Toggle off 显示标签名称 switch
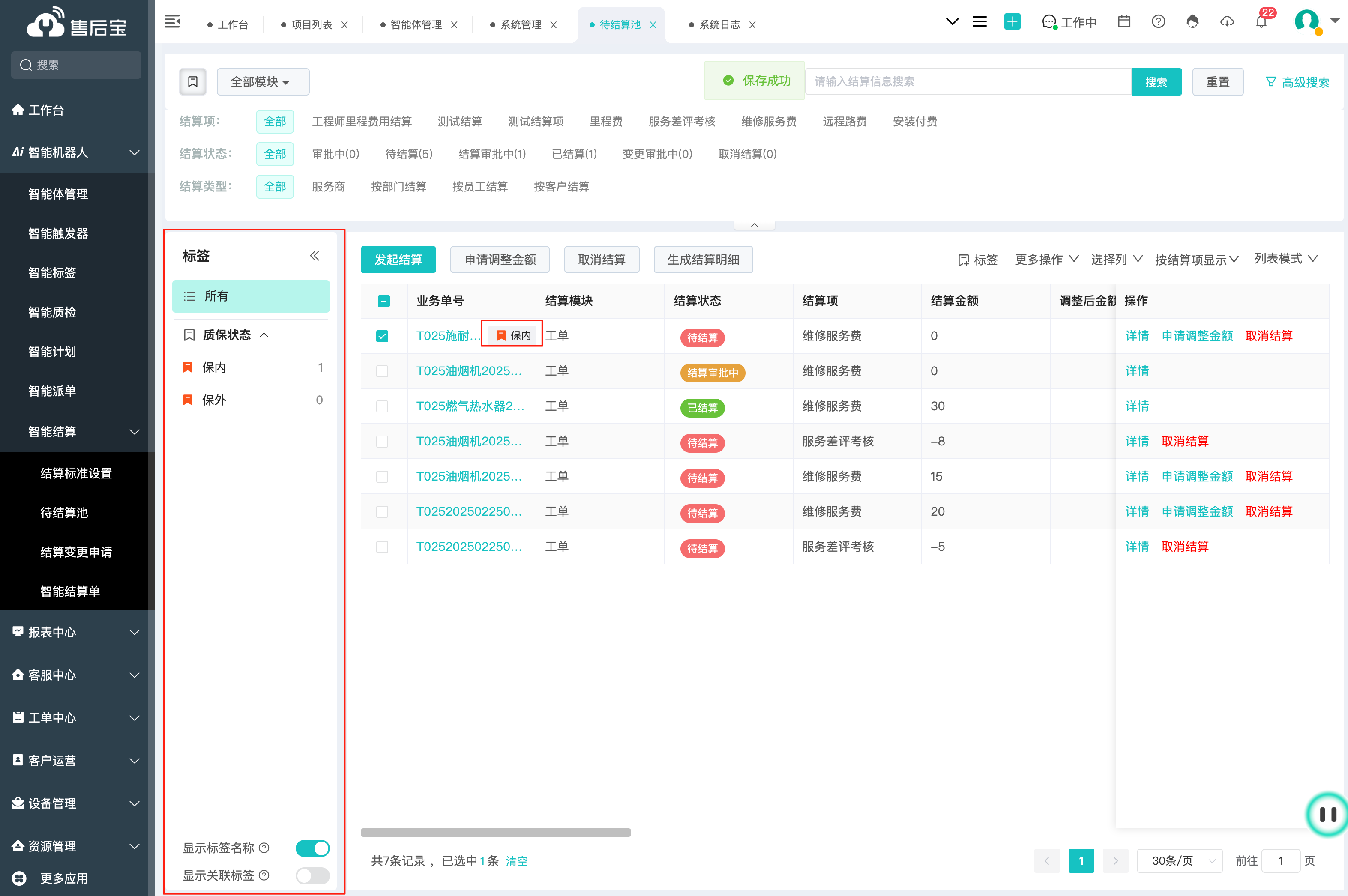The image size is (1348, 896). (x=312, y=848)
